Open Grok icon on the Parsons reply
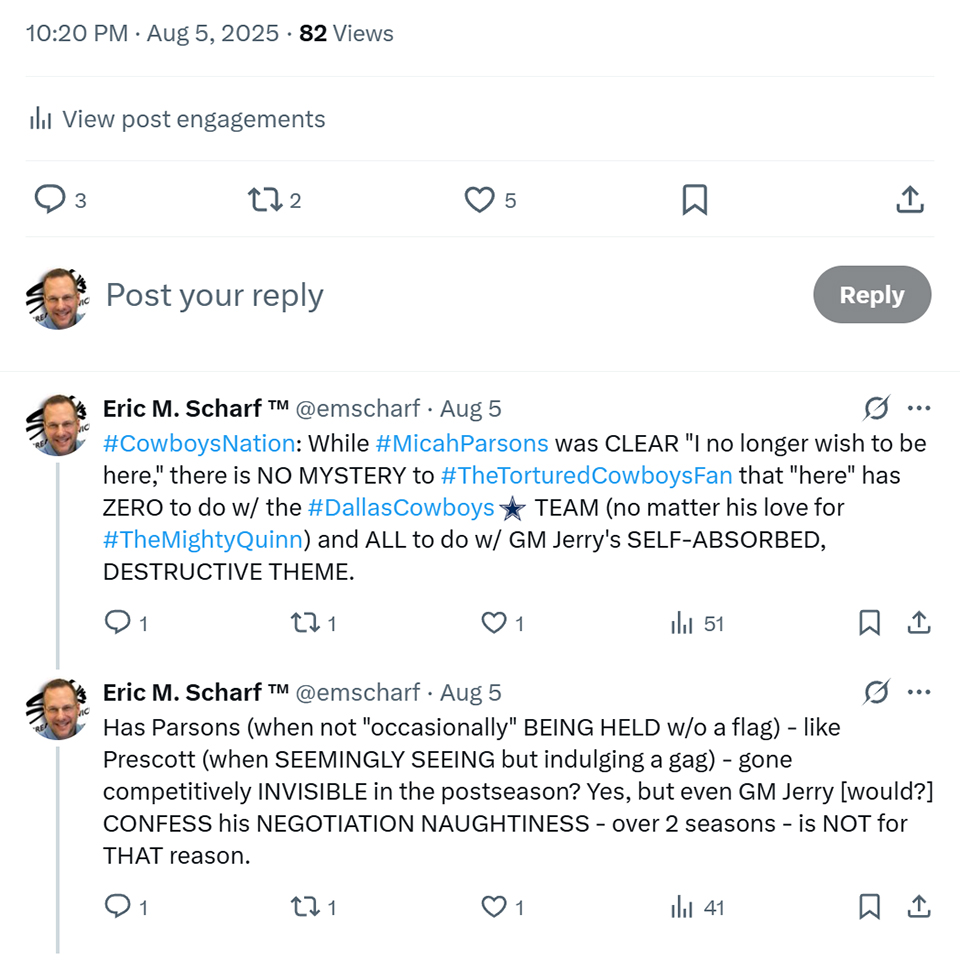 pyautogui.click(x=876, y=692)
